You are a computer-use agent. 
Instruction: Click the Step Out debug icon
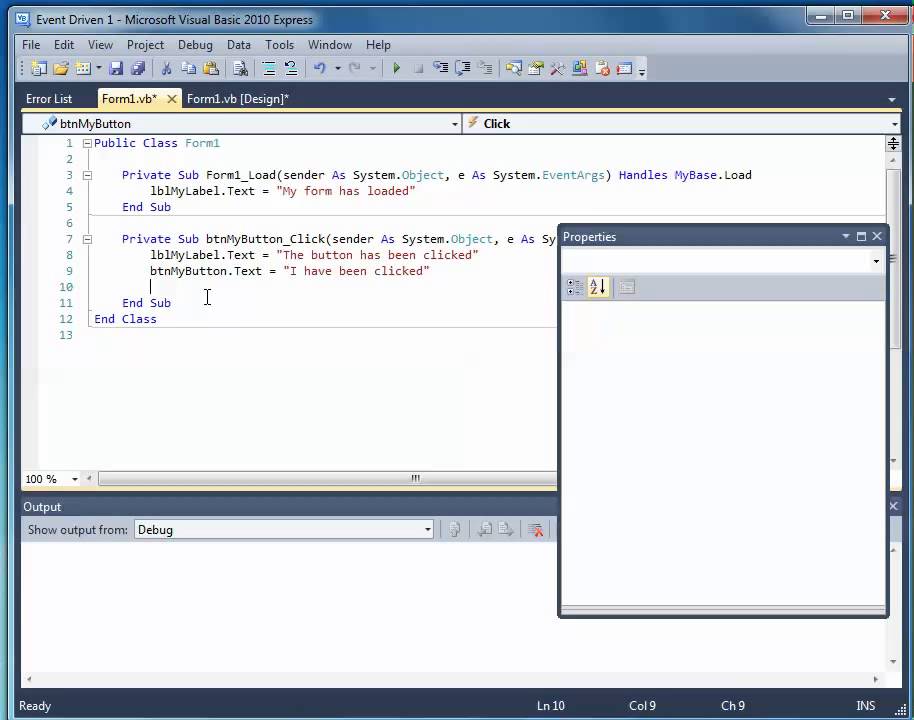[x=485, y=69]
